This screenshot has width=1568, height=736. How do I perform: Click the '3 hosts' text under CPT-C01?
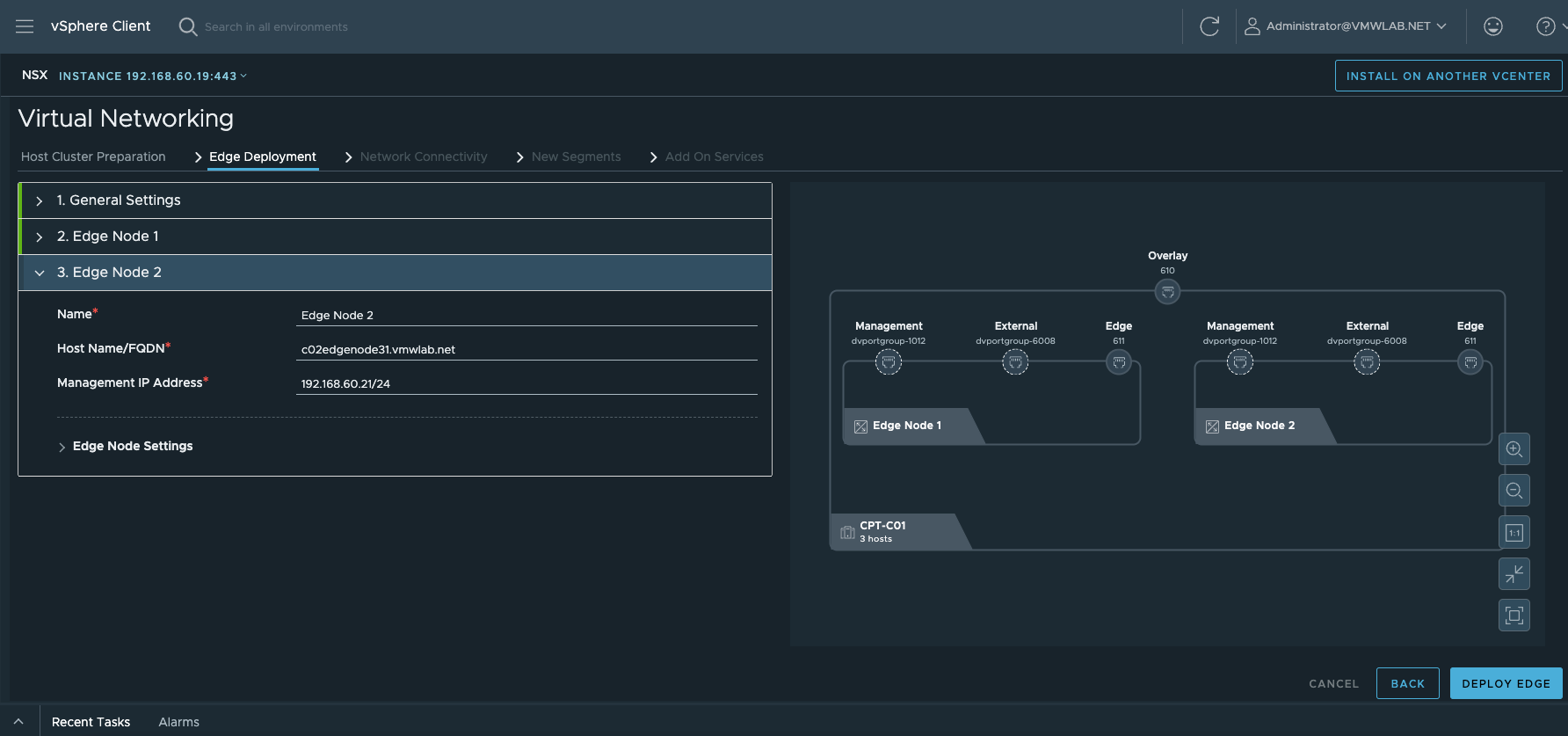(x=875, y=539)
